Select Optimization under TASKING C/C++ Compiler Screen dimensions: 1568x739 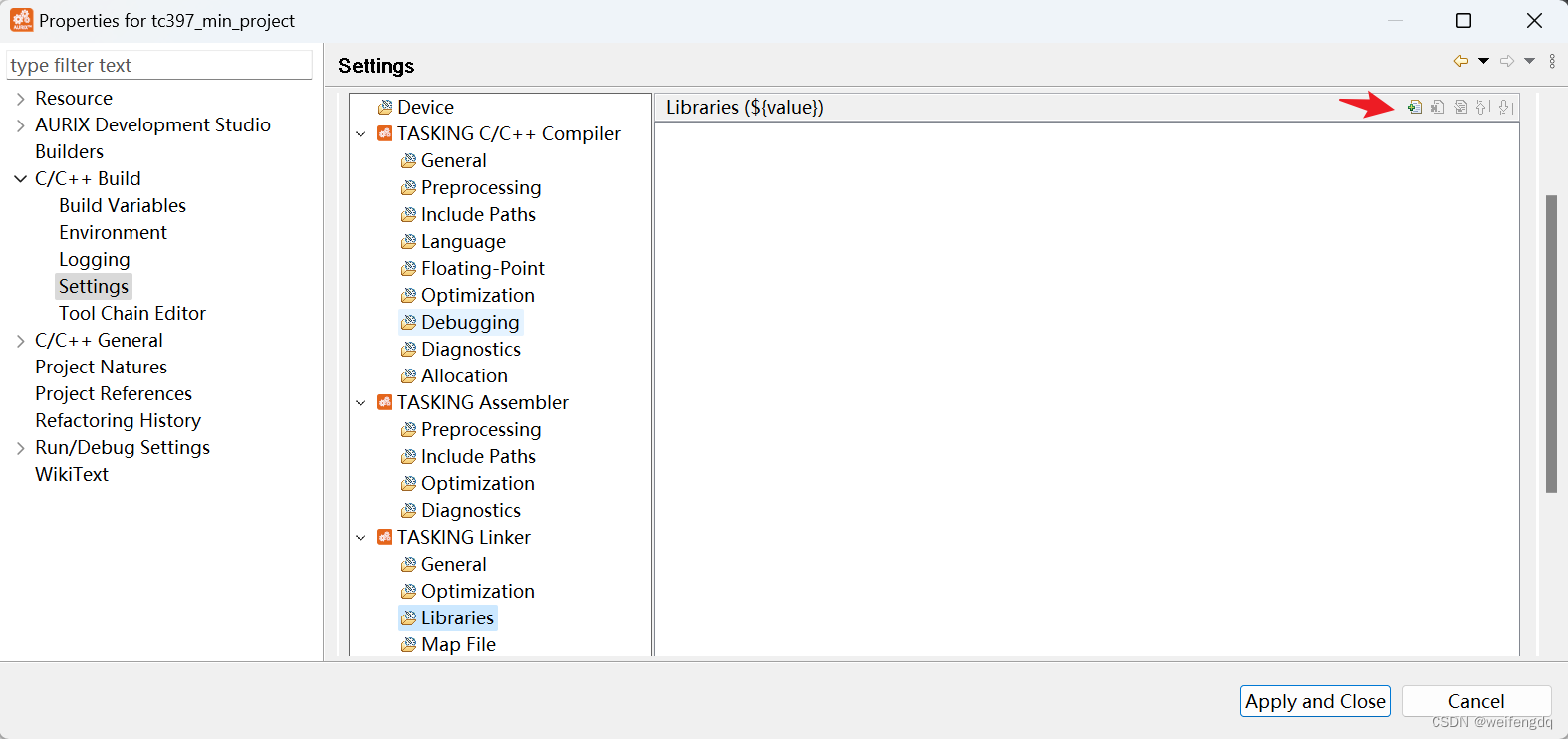click(x=478, y=295)
